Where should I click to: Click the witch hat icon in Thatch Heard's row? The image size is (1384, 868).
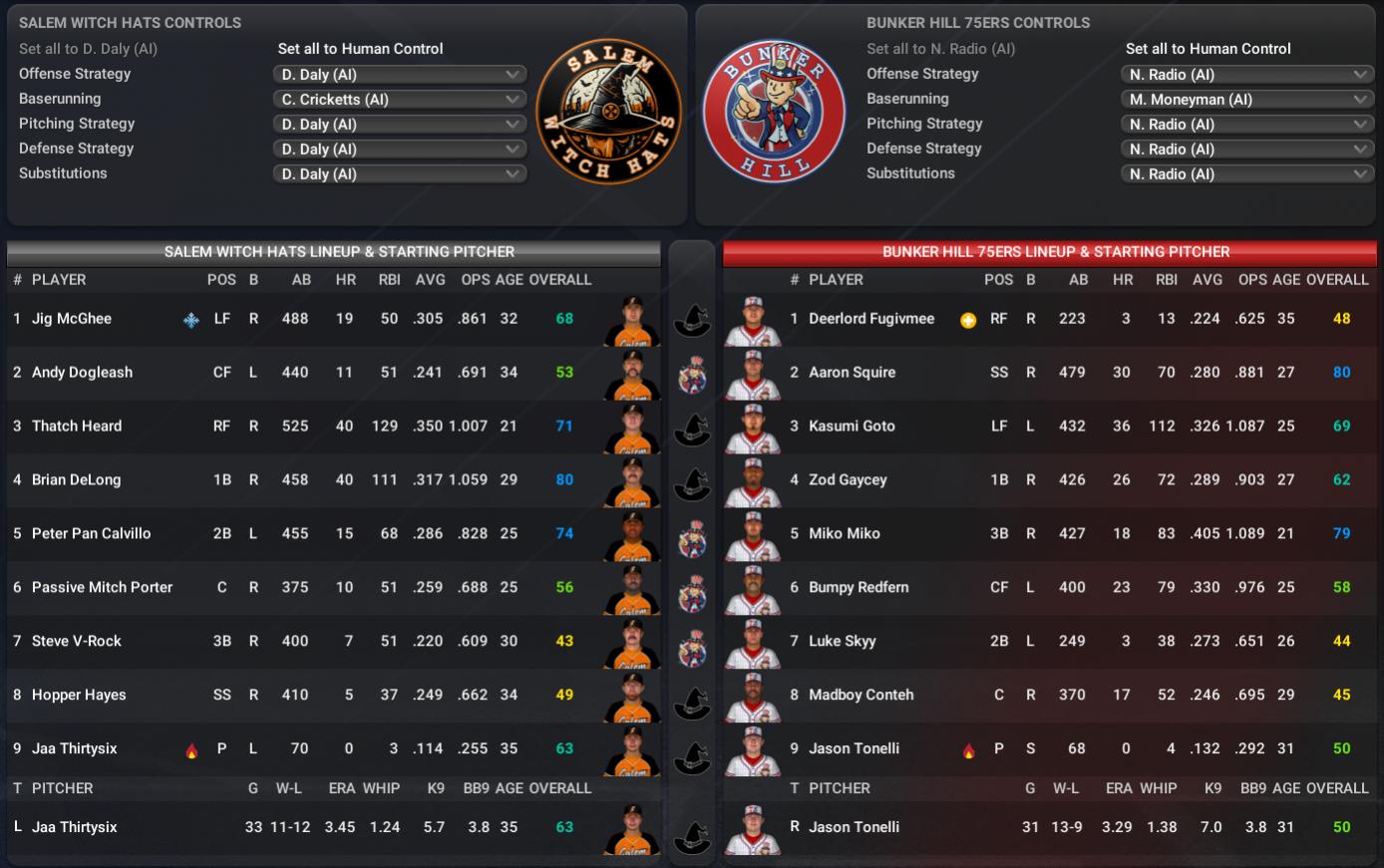692,428
